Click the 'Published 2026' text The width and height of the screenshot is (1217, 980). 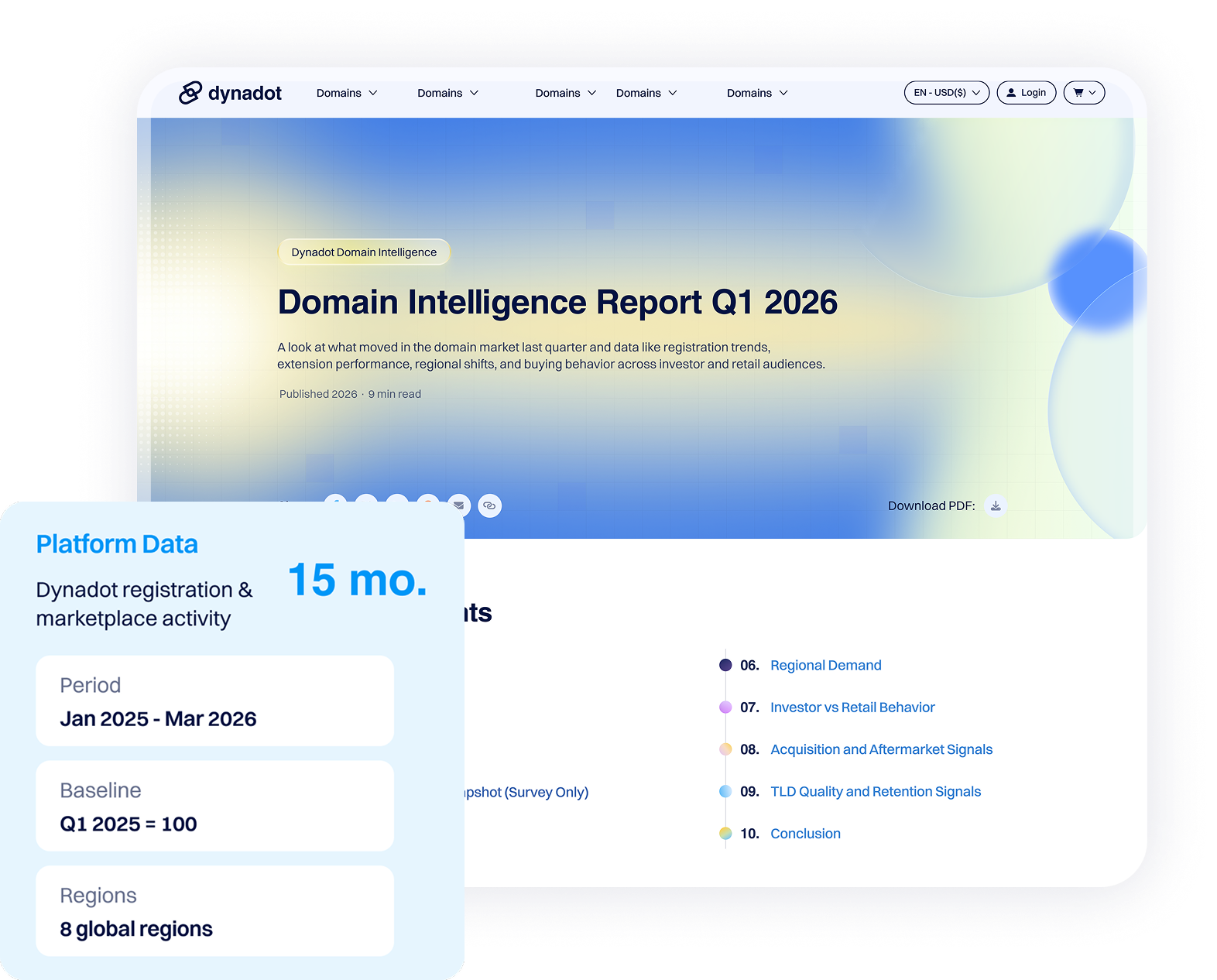(318, 394)
